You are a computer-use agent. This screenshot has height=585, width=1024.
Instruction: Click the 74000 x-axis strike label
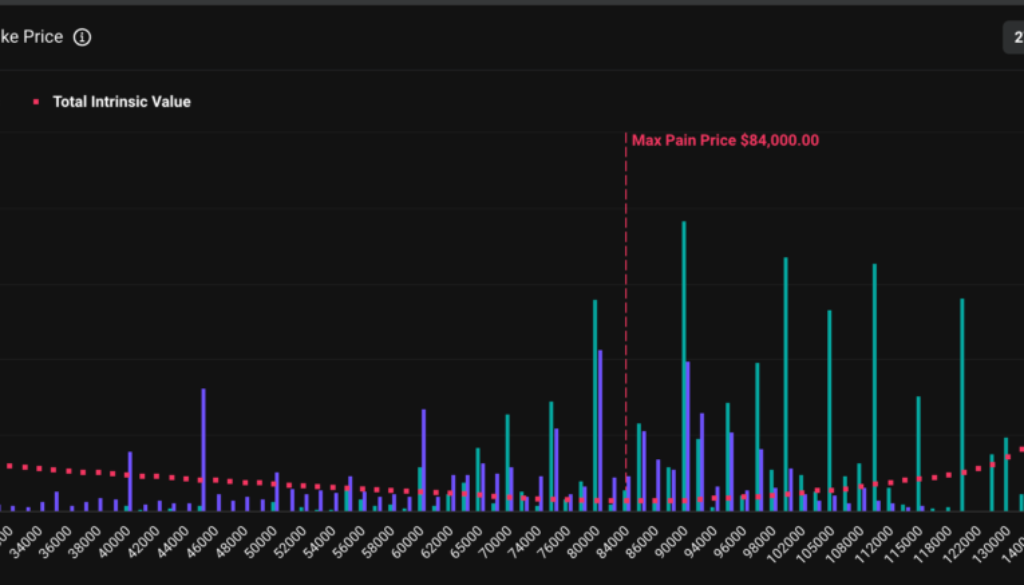(x=525, y=543)
